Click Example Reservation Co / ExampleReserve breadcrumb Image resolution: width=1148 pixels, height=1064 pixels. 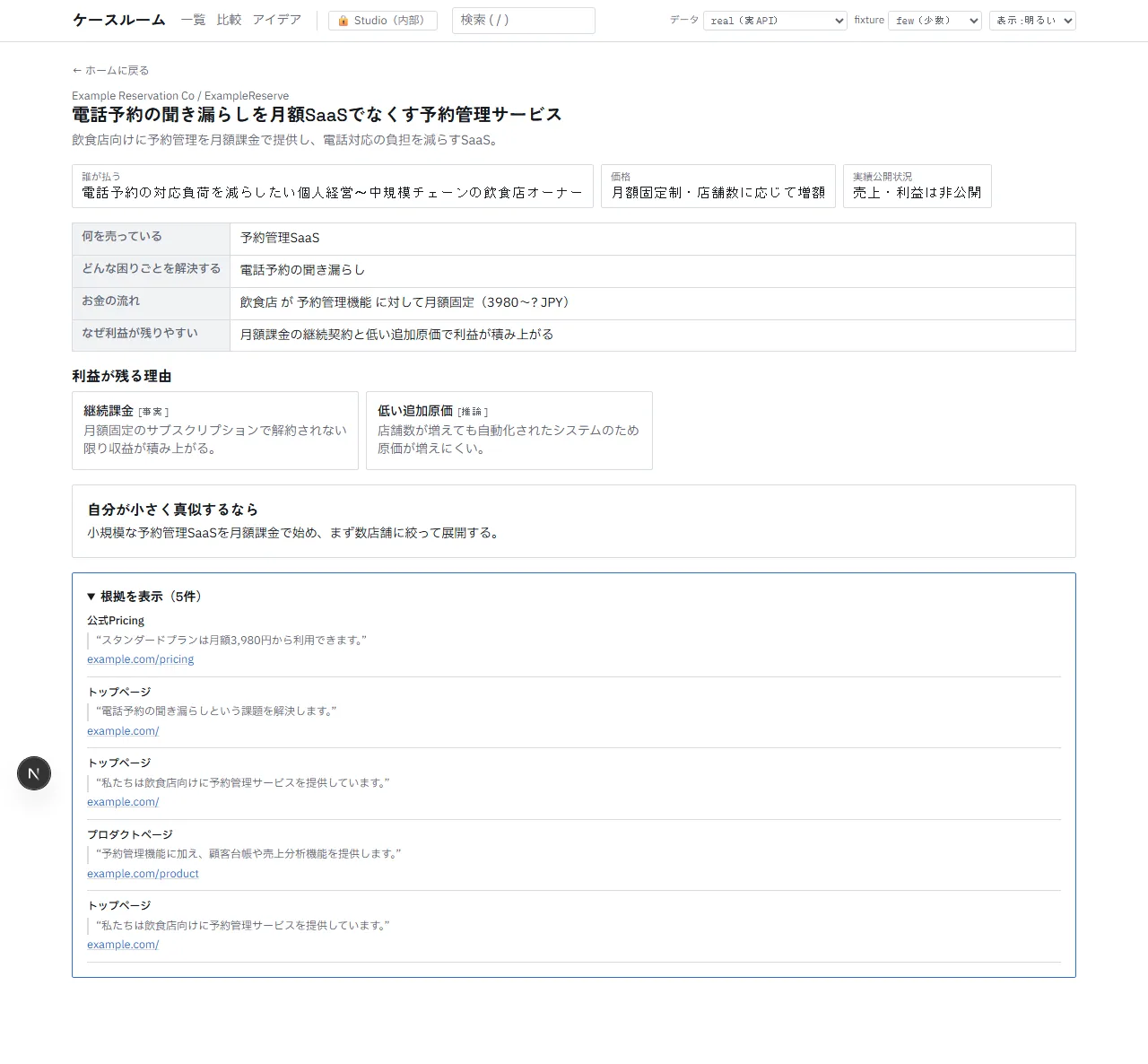(x=180, y=96)
